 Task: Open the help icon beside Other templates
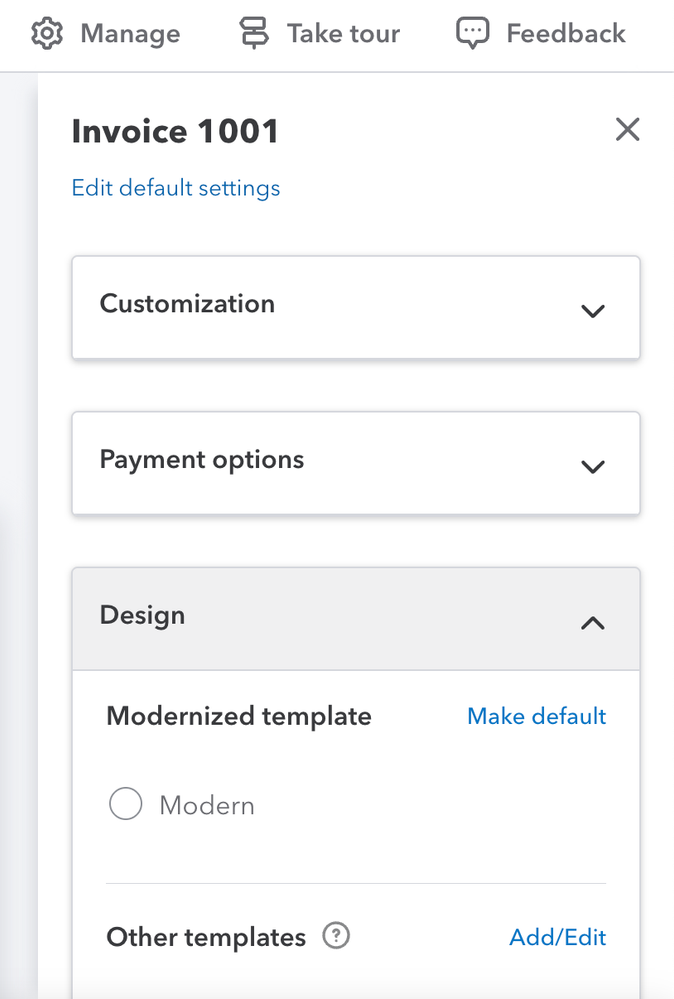[336, 937]
